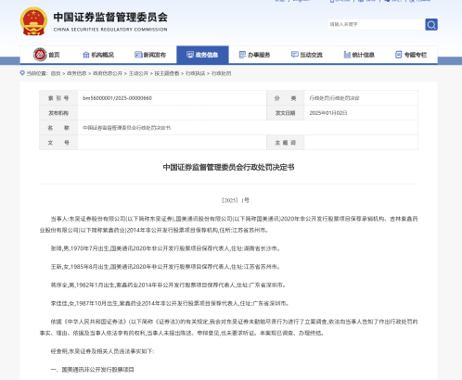Open the 统计信息 navigation tab

tap(359, 55)
